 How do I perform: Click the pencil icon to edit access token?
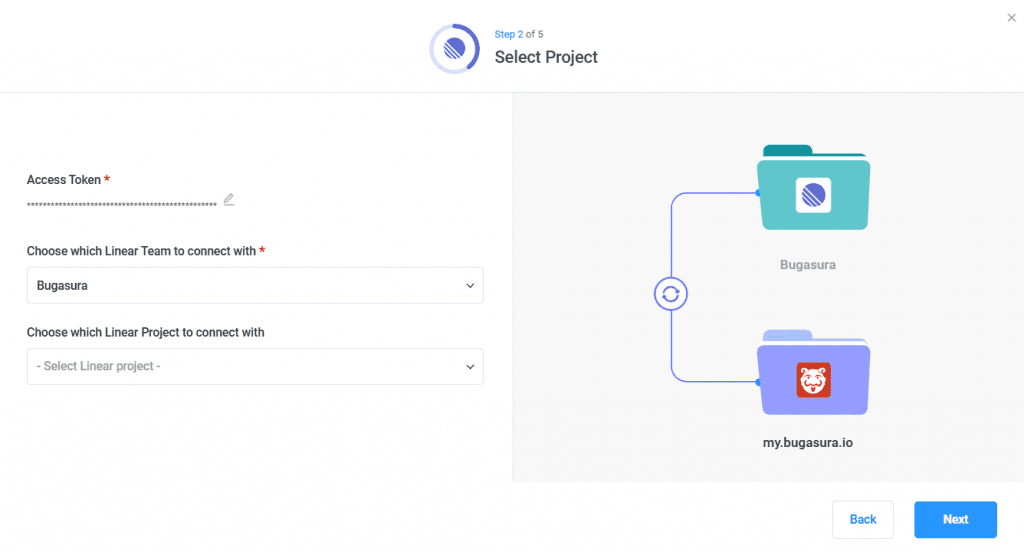pyautogui.click(x=229, y=199)
